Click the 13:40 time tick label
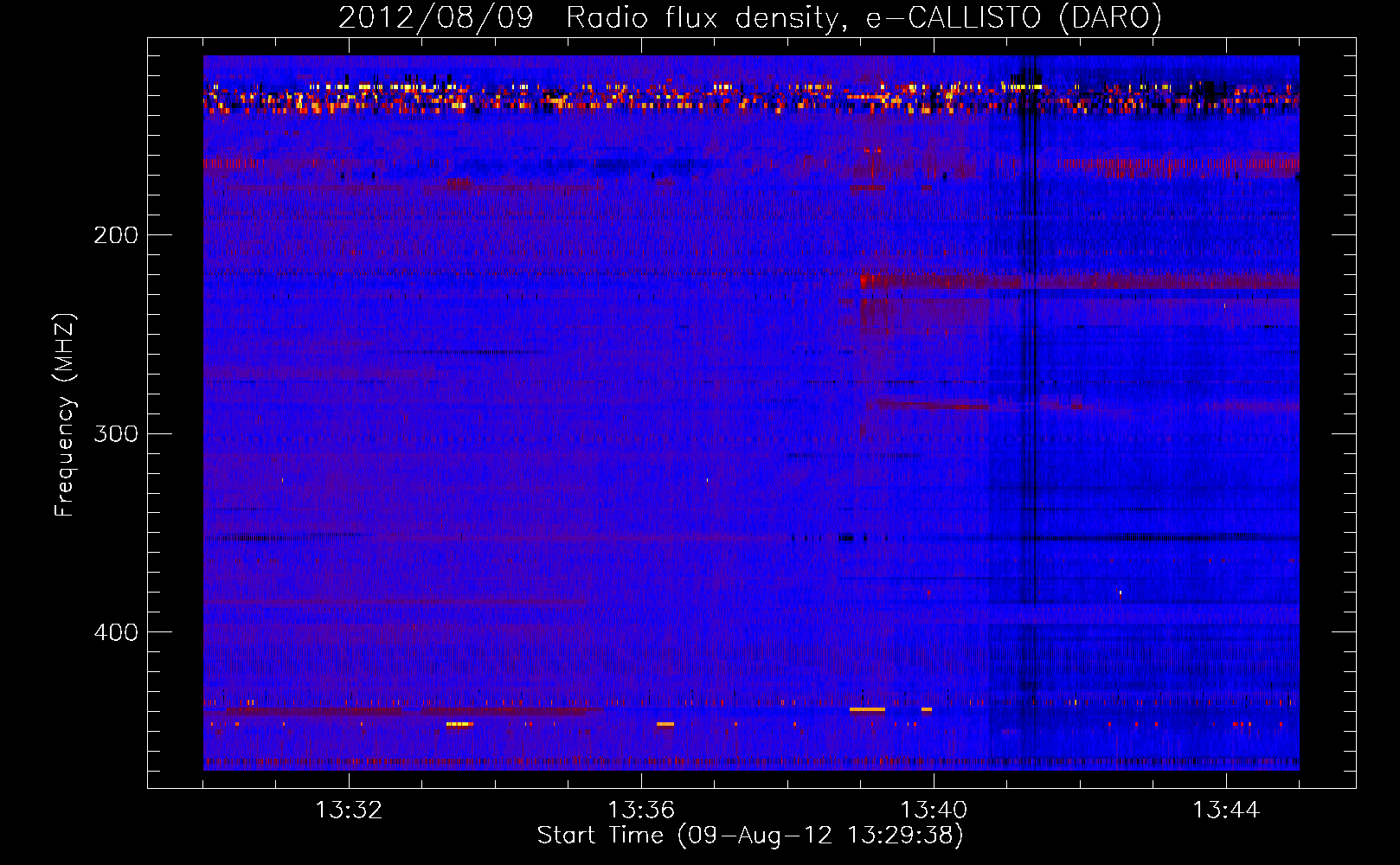Screen dimensions: 1400x865 pyautogui.click(x=934, y=811)
